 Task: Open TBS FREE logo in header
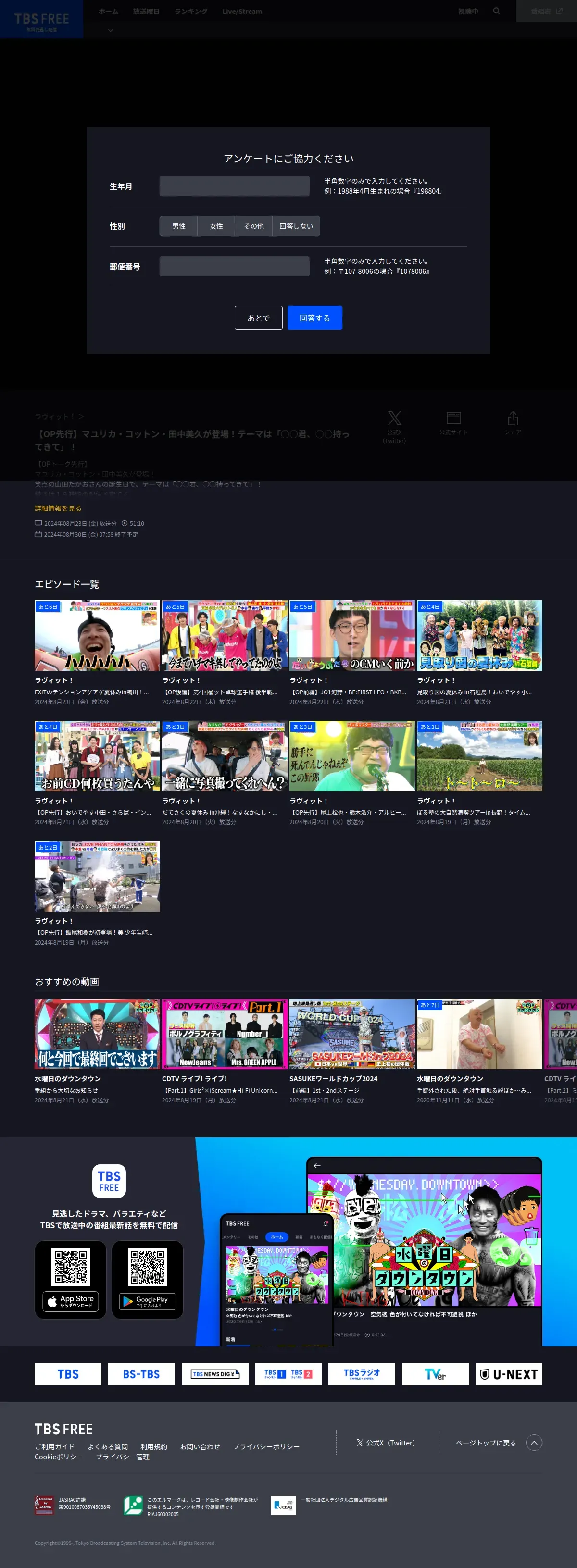click(41, 20)
